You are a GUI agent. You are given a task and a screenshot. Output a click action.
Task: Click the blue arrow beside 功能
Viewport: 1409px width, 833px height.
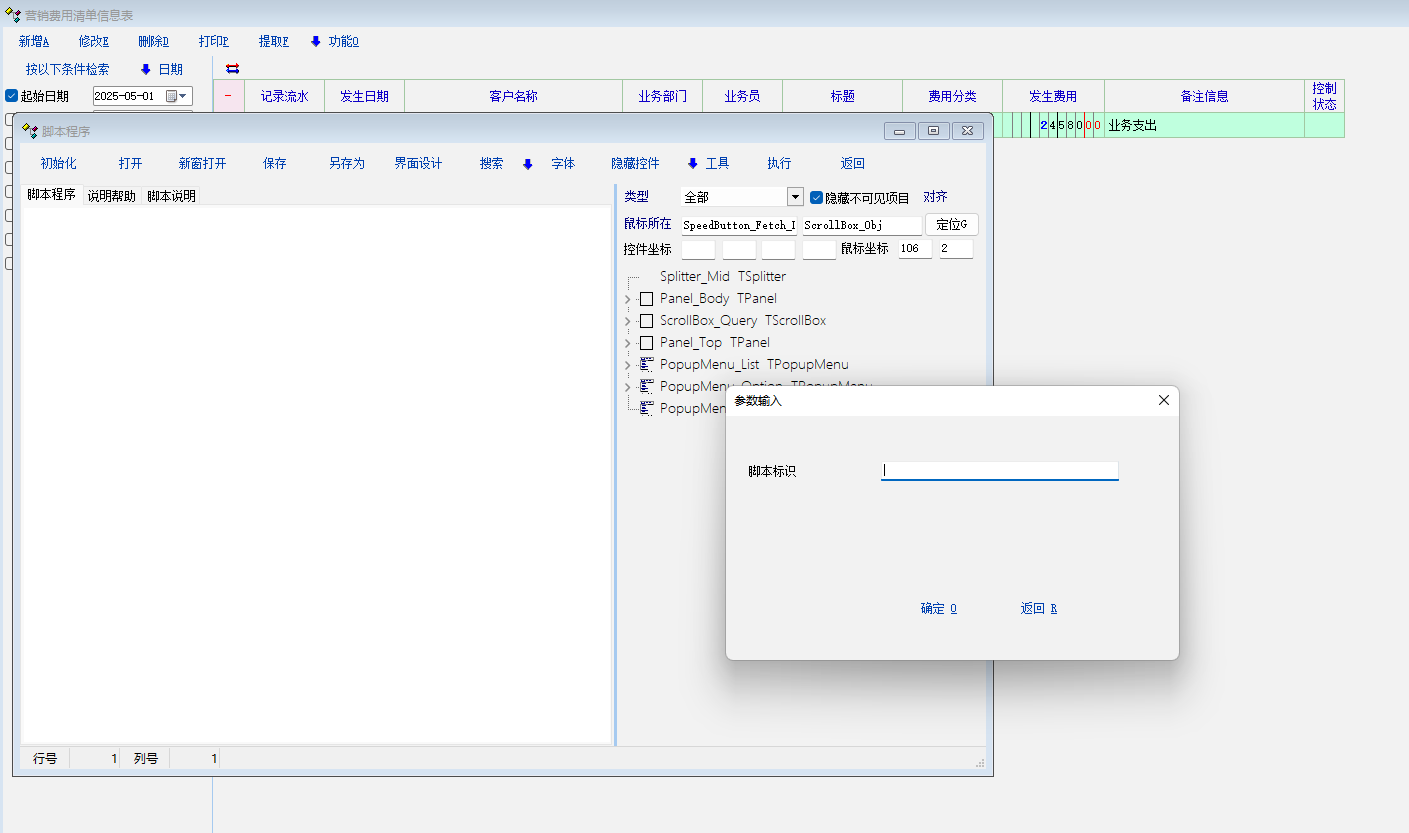click(x=316, y=42)
